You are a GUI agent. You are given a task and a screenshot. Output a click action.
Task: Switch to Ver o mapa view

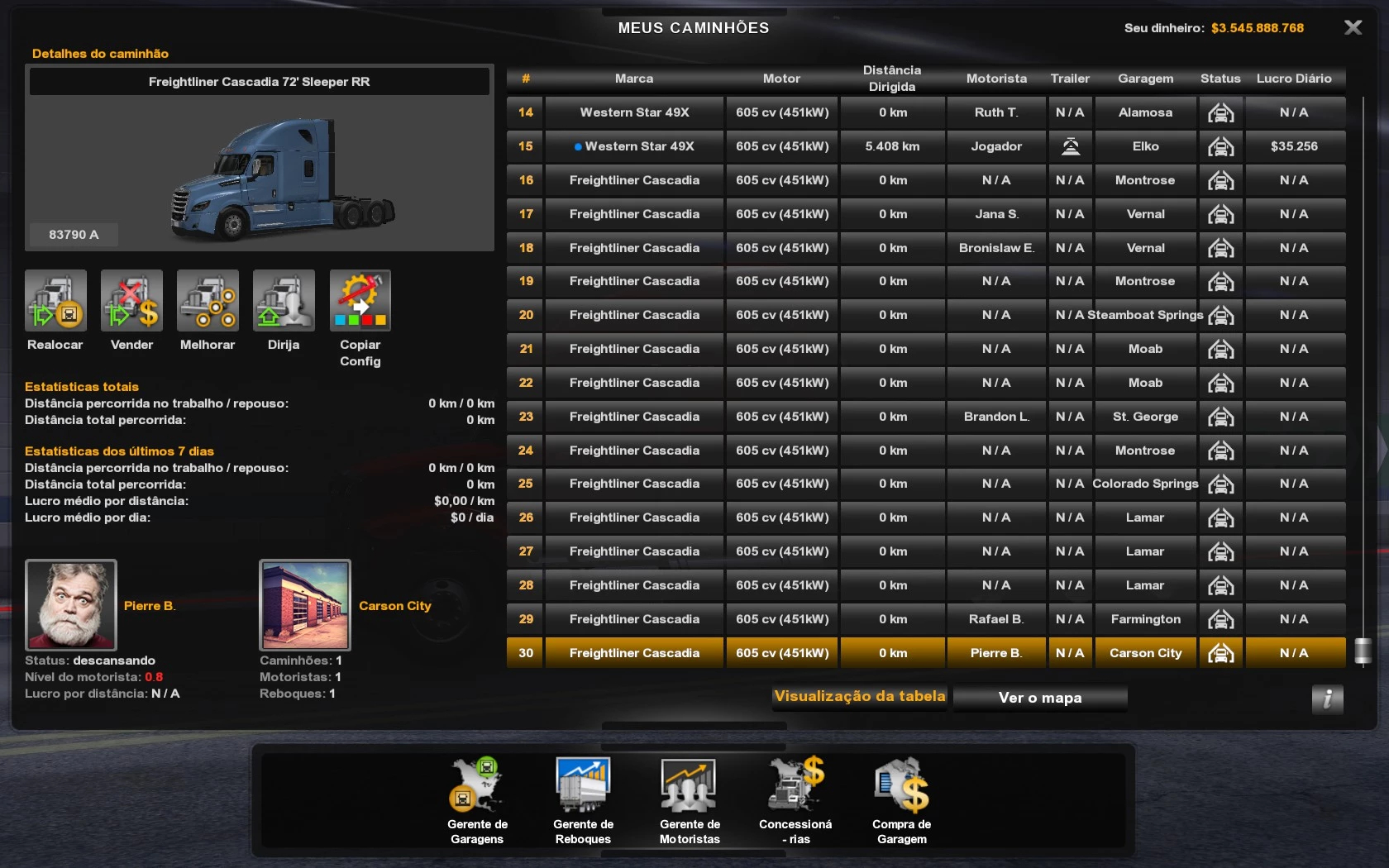[x=1039, y=698]
